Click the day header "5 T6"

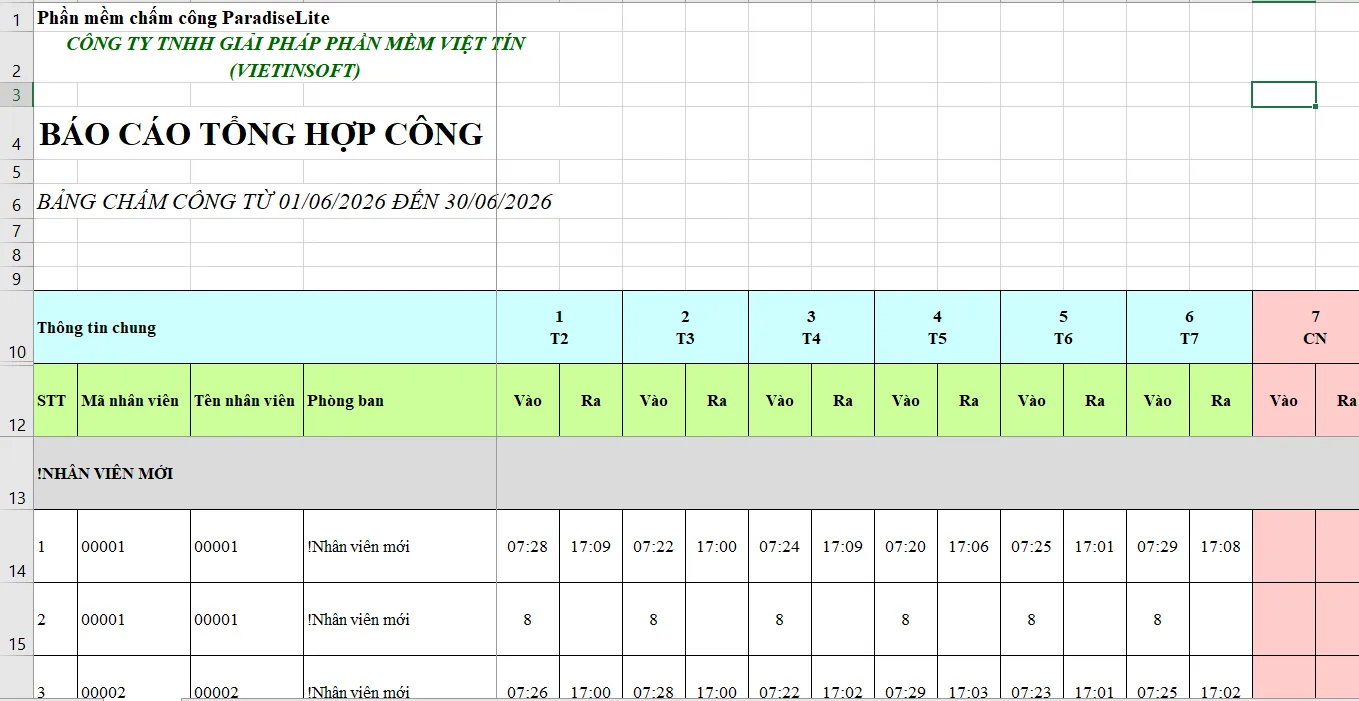[x=1063, y=327]
